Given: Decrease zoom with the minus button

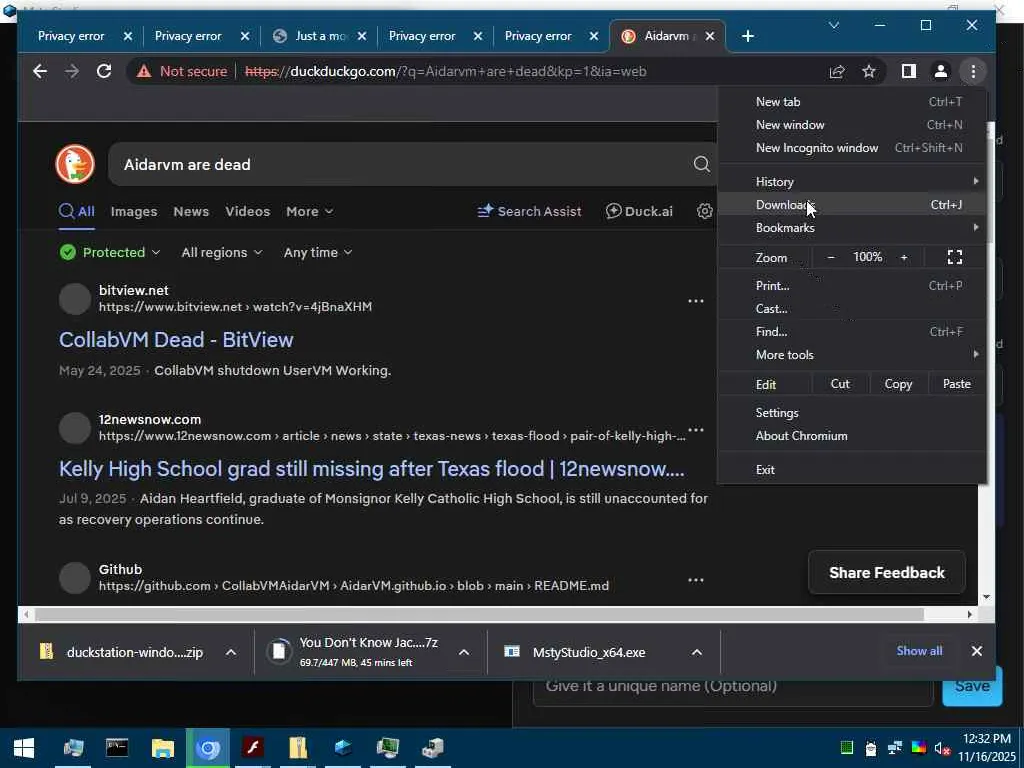Looking at the screenshot, I should (831, 257).
